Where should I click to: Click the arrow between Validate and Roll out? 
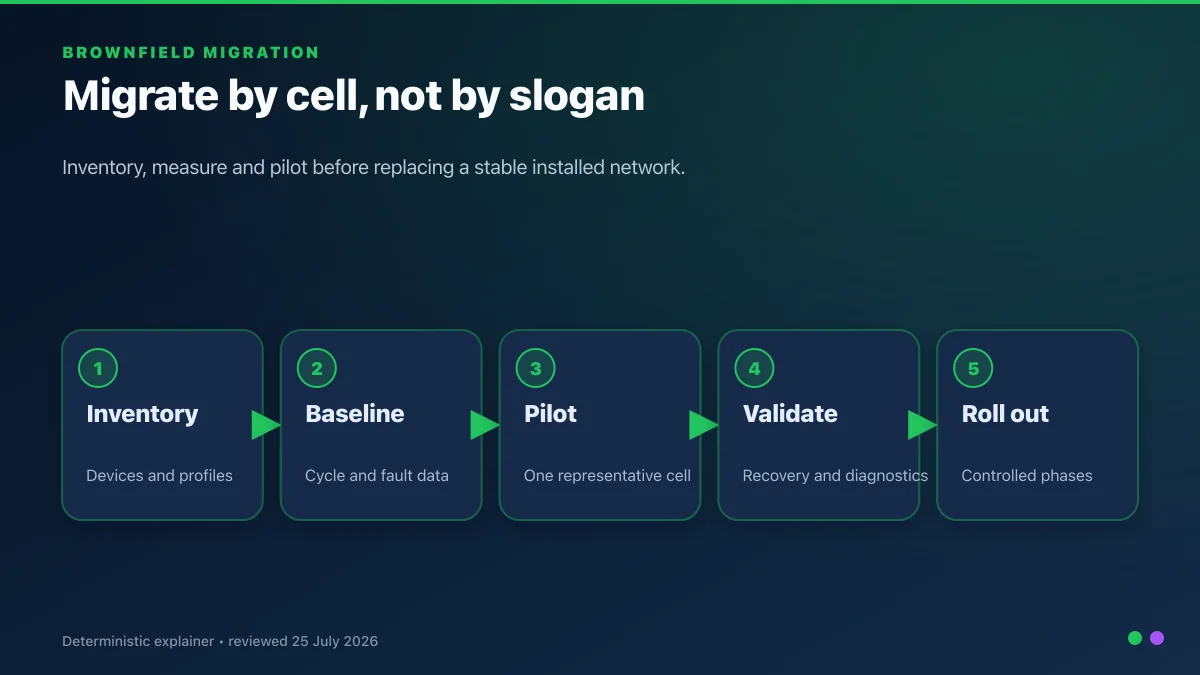922,425
